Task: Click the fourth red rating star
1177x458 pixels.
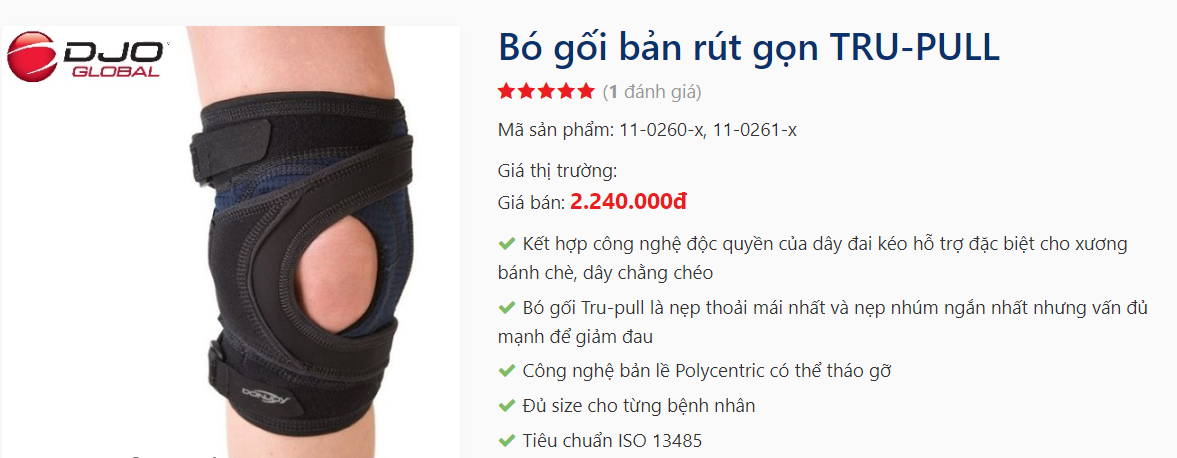Action: click(565, 92)
